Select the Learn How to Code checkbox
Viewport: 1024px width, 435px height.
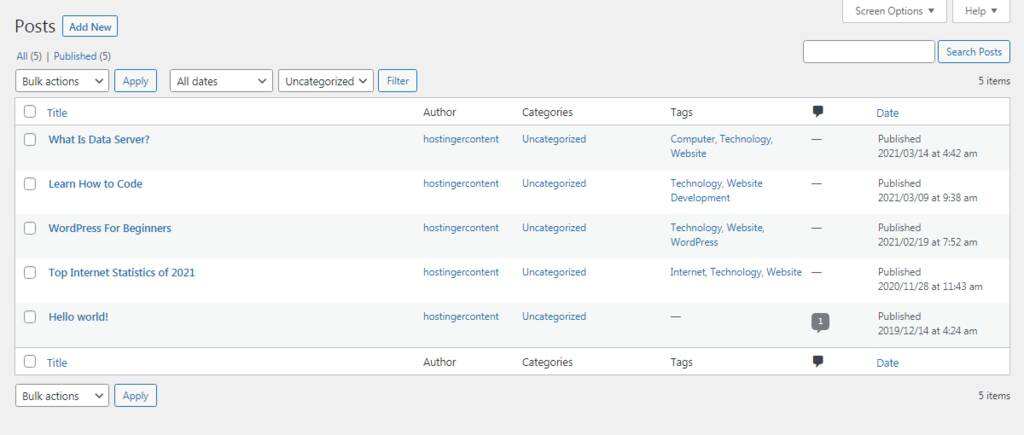pyautogui.click(x=30, y=184)
